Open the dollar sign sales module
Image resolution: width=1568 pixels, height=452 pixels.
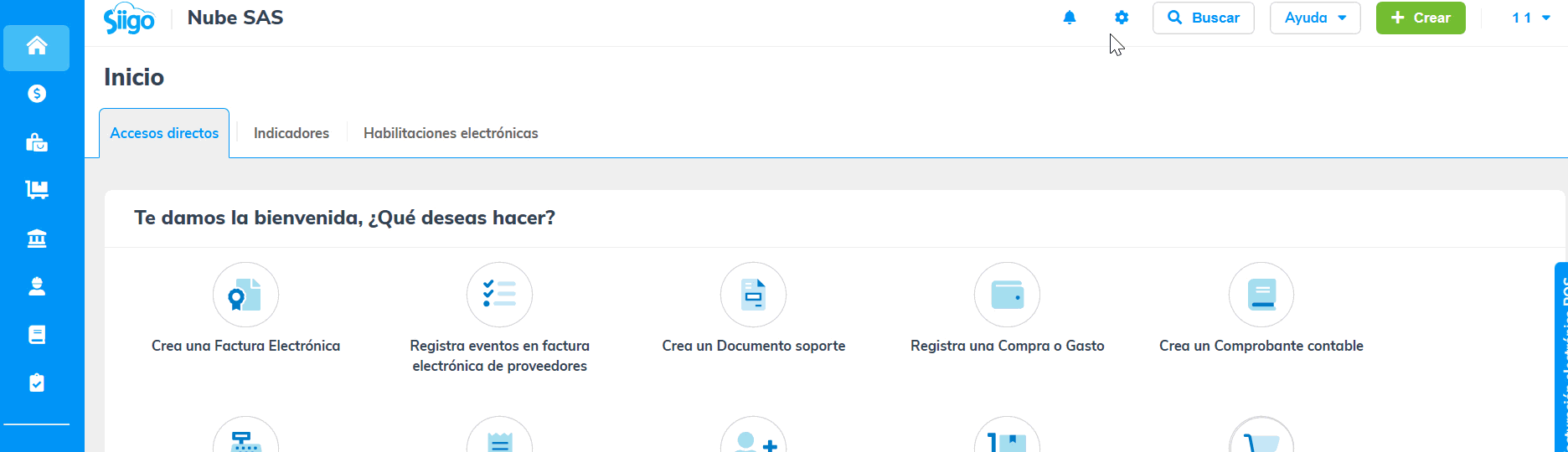[37, 94]
